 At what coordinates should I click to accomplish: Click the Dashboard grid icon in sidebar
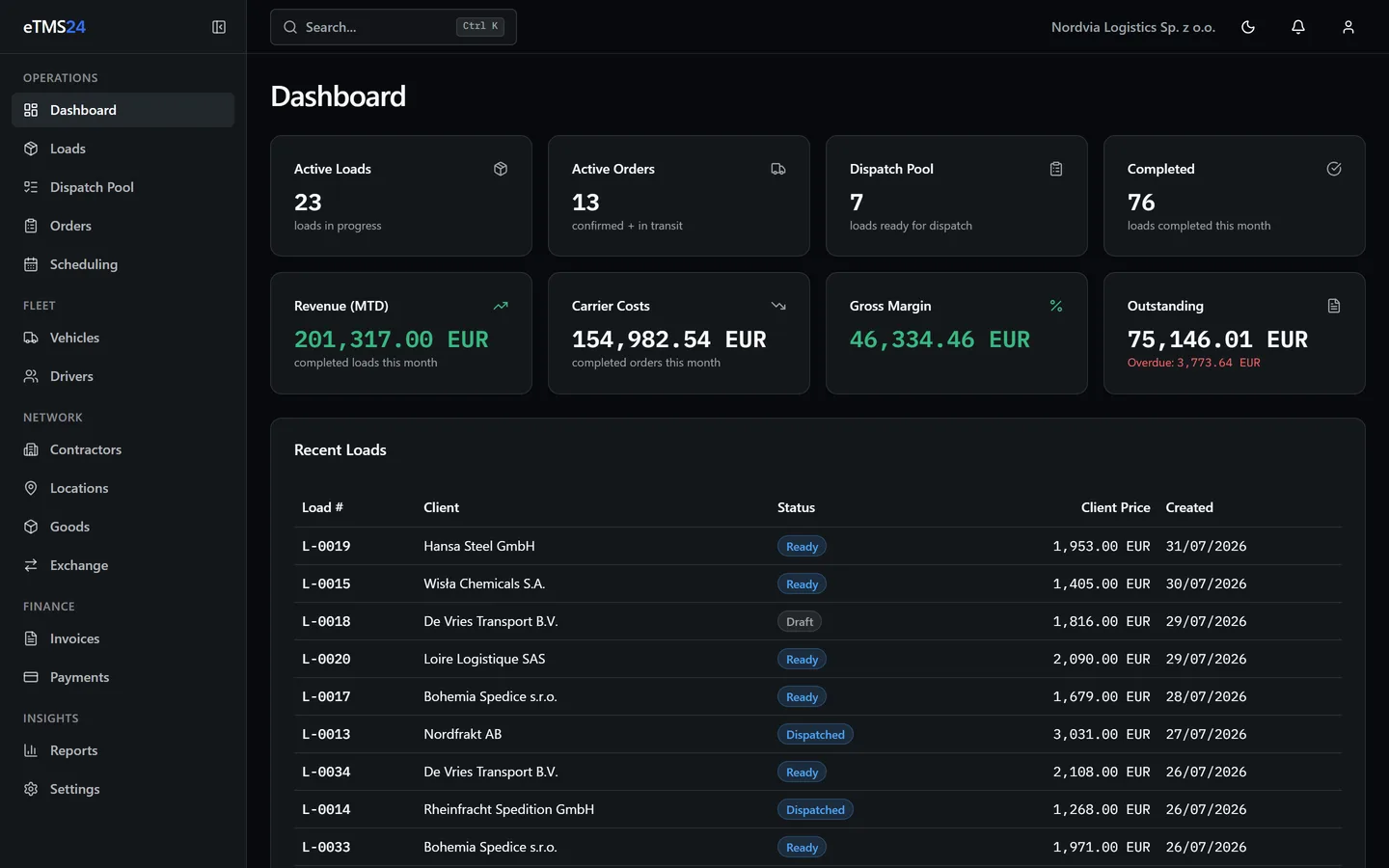[31, 110]
